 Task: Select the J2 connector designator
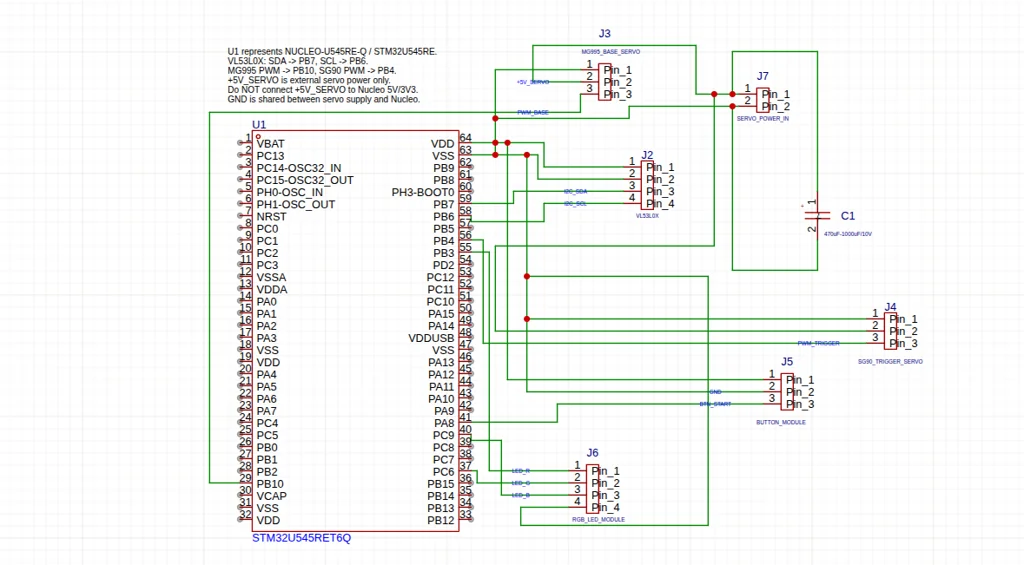[647, 155]
